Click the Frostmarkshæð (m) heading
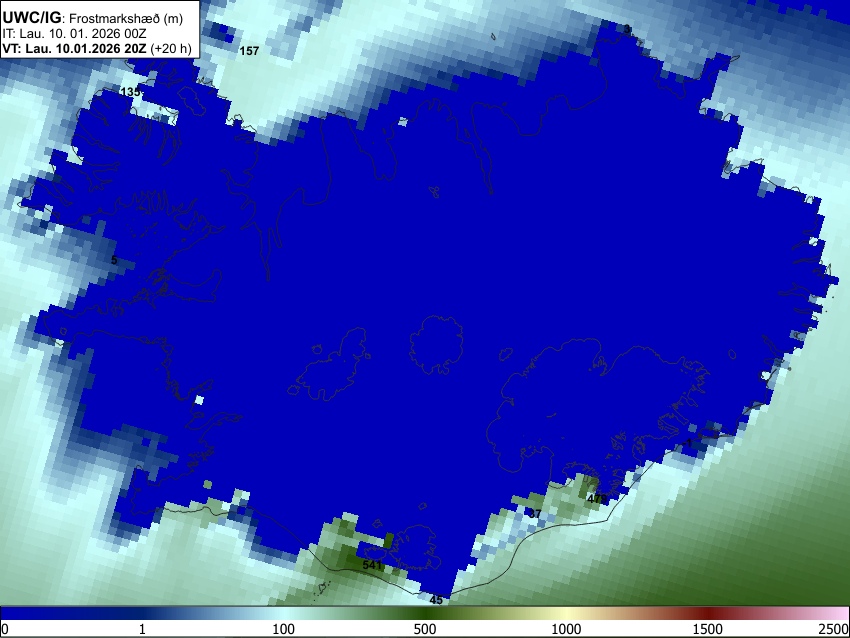The image size is (850, 638). point(126,18)
